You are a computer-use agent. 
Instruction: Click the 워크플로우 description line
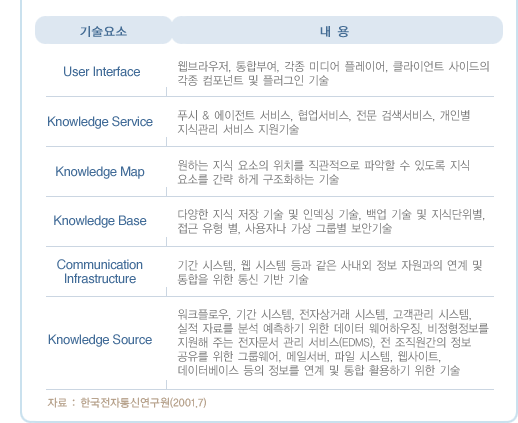[324, 314]
